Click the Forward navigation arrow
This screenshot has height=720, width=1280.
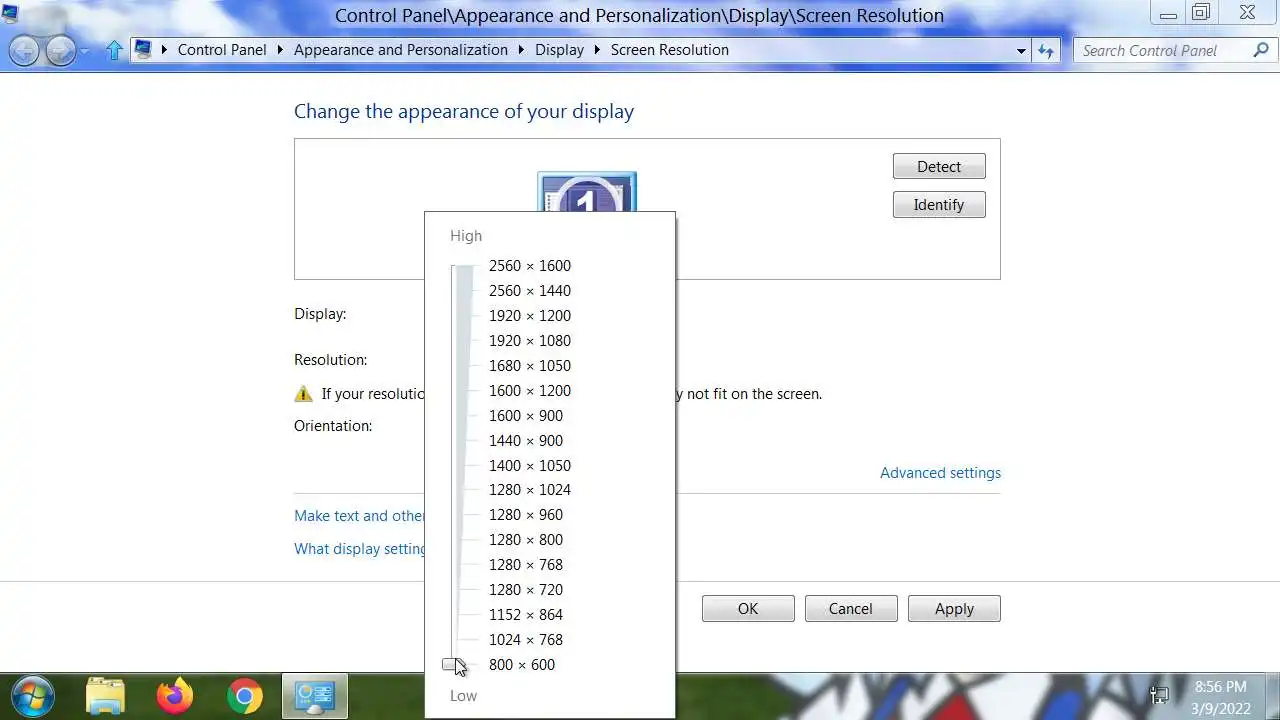[x=61, y=50]
